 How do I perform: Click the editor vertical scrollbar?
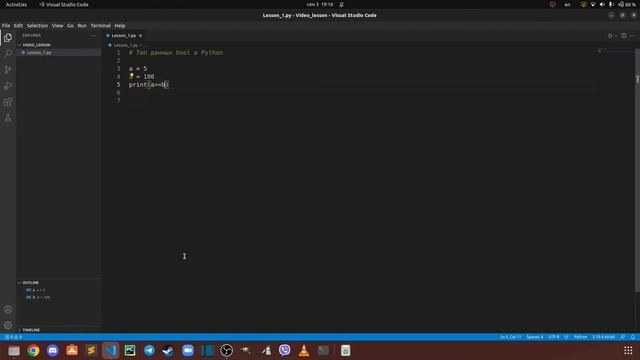click(637, 171)
